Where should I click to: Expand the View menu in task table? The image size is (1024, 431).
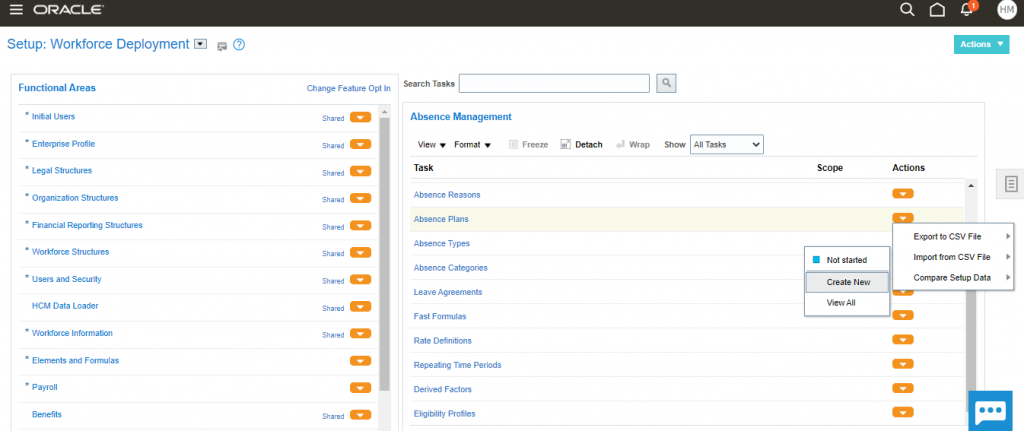click(x=432, y=145)
